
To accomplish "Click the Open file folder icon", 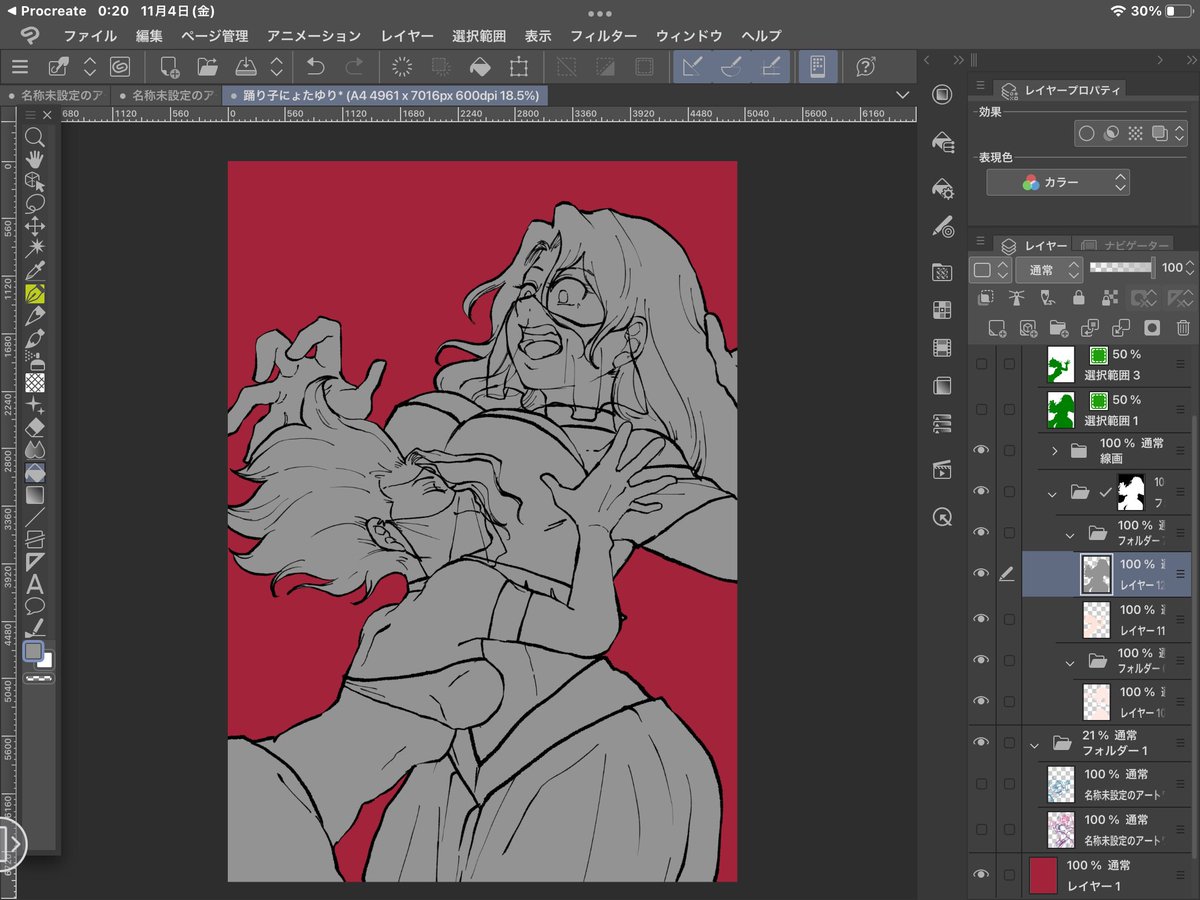I will (207, 67).
